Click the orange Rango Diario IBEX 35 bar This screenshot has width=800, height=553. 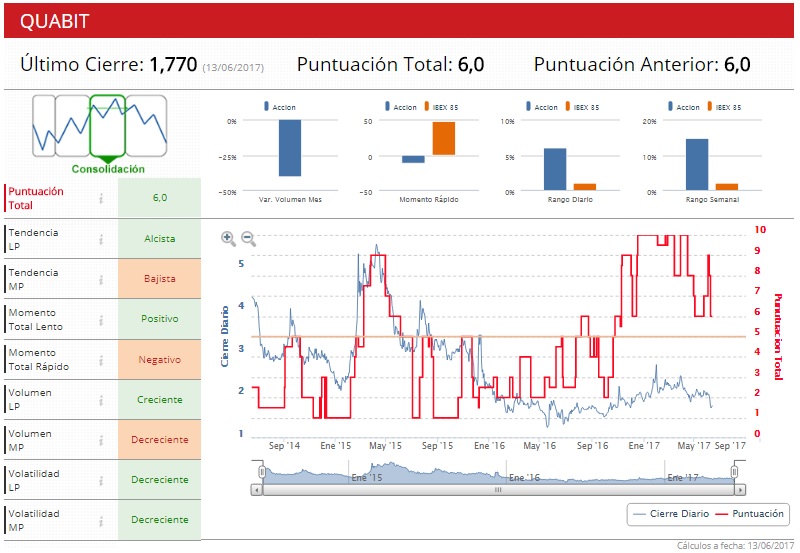point(585,187)
